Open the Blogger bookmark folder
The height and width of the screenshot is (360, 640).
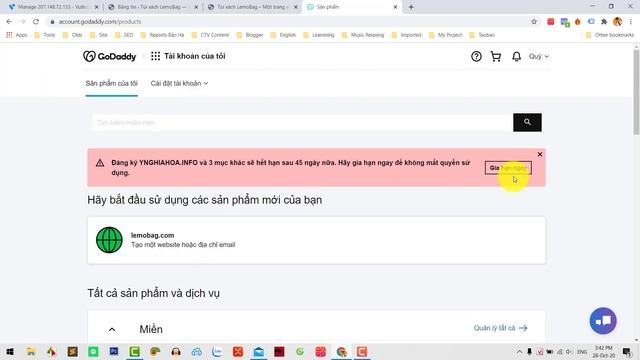tap(250, 35)
